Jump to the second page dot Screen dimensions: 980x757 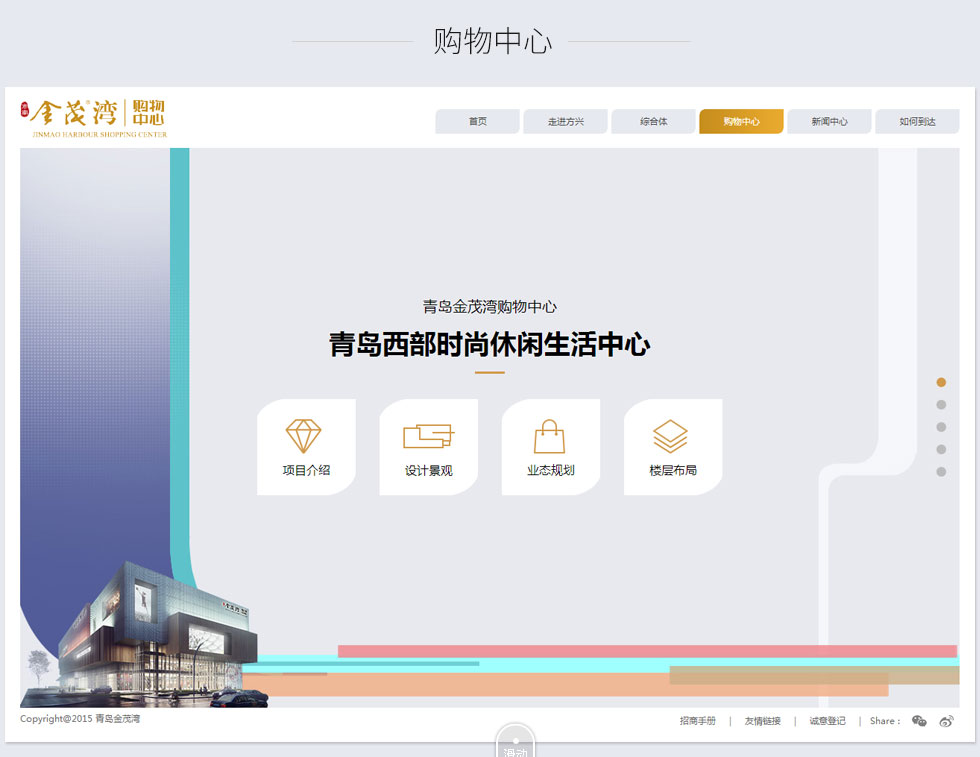coord(941,405)
